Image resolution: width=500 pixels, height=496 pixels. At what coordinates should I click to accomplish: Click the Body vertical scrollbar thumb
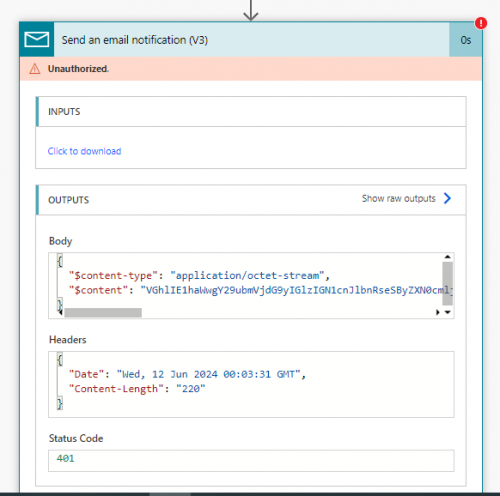(447, 283)
